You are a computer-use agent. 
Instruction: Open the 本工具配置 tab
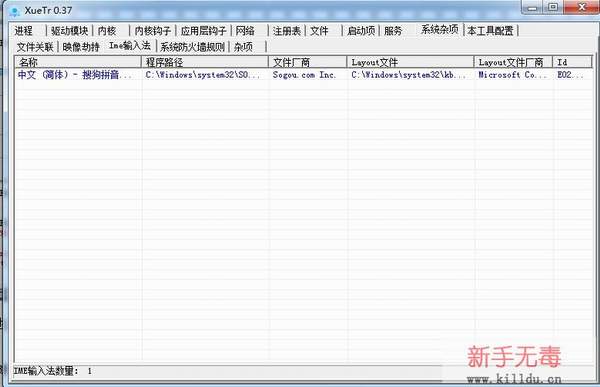coord(490,31)
